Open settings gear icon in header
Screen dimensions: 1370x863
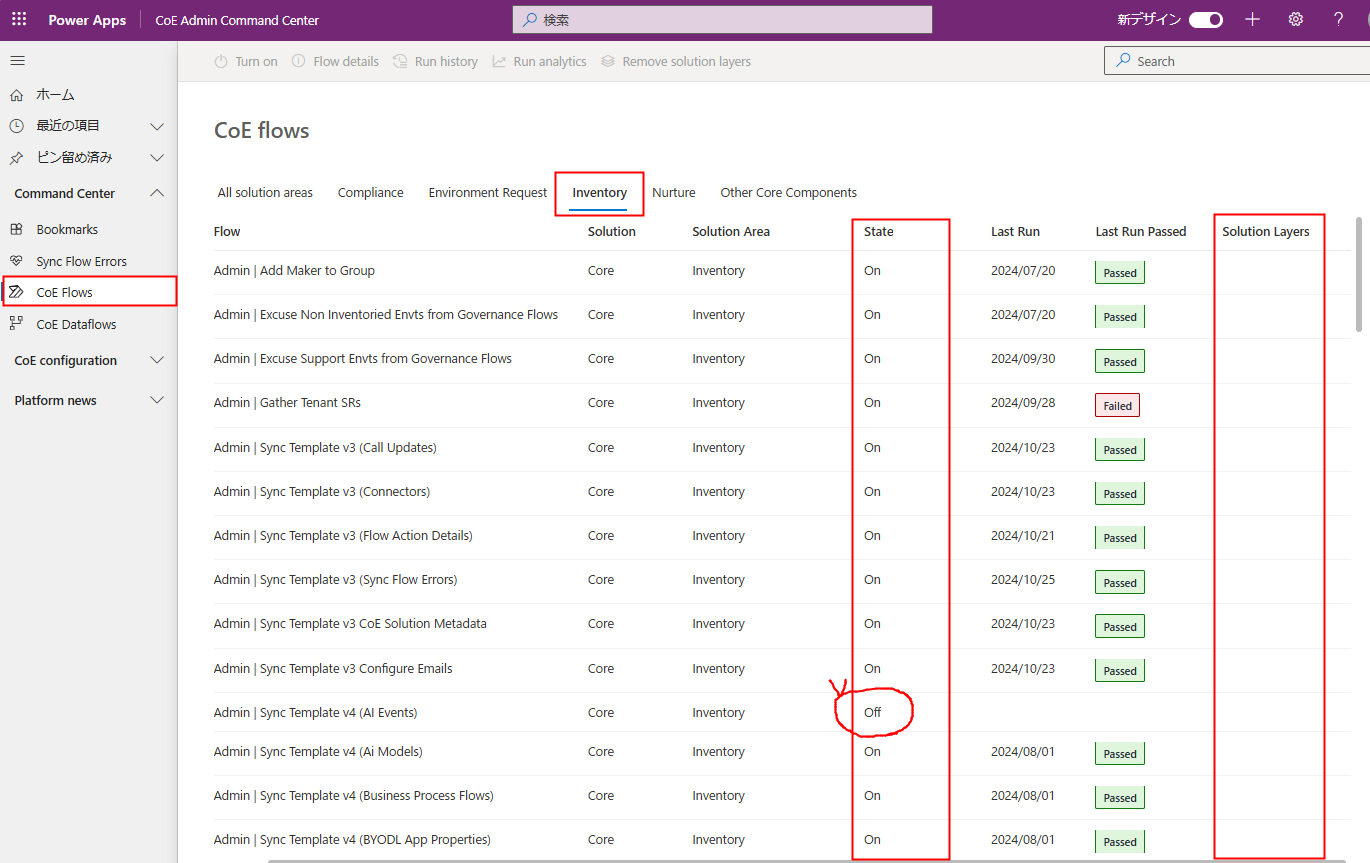pos(1295,20)
